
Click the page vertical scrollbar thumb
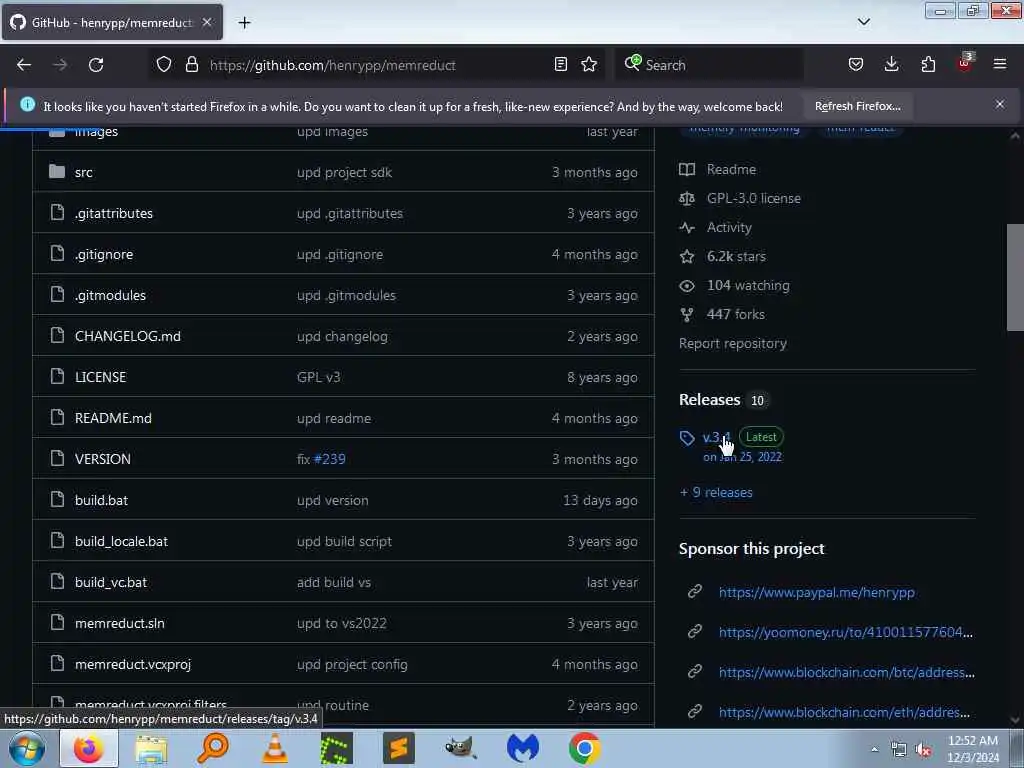[x=1015, y=277]
